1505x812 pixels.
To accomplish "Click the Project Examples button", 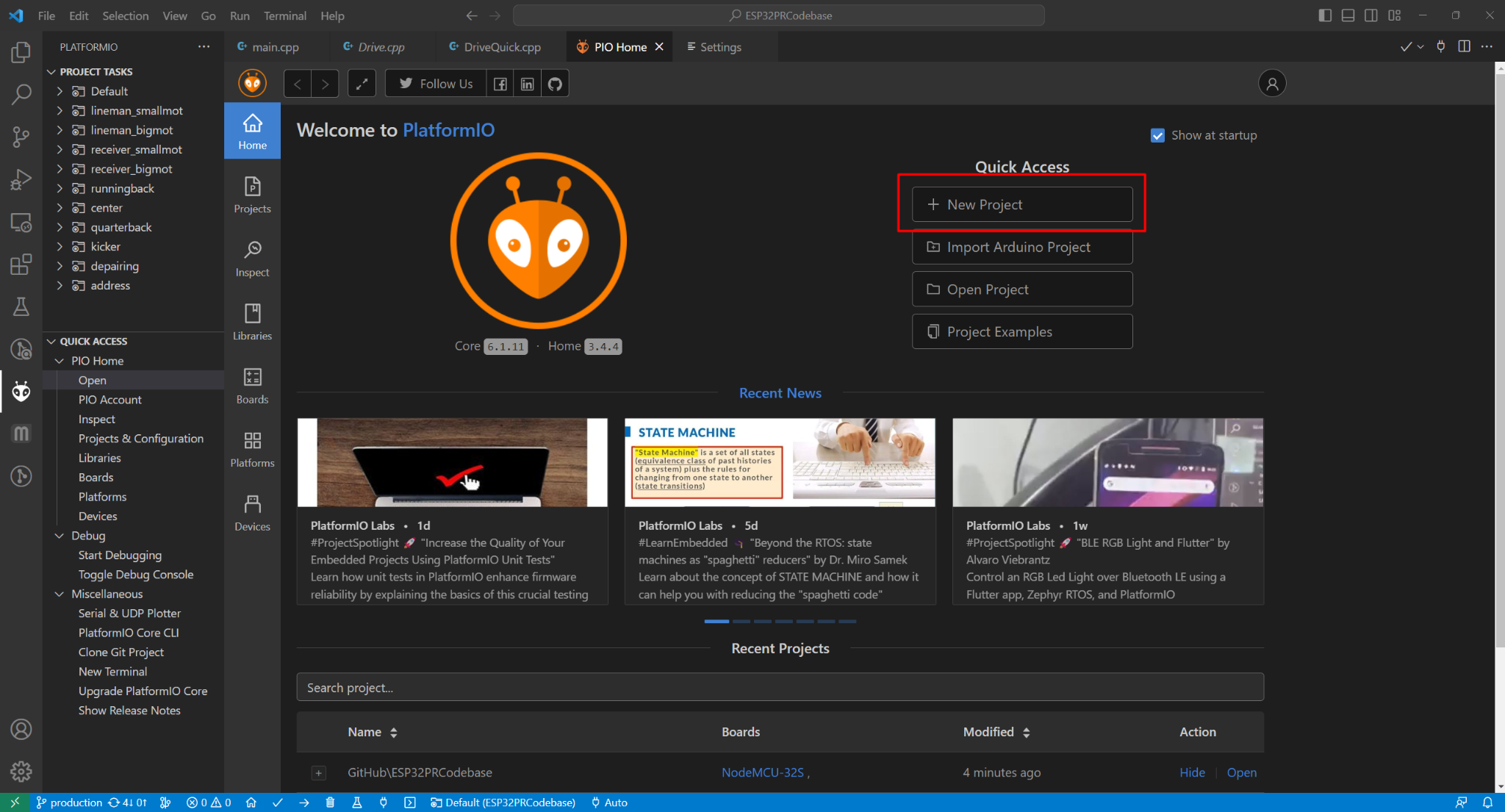I will point(1022,332).
